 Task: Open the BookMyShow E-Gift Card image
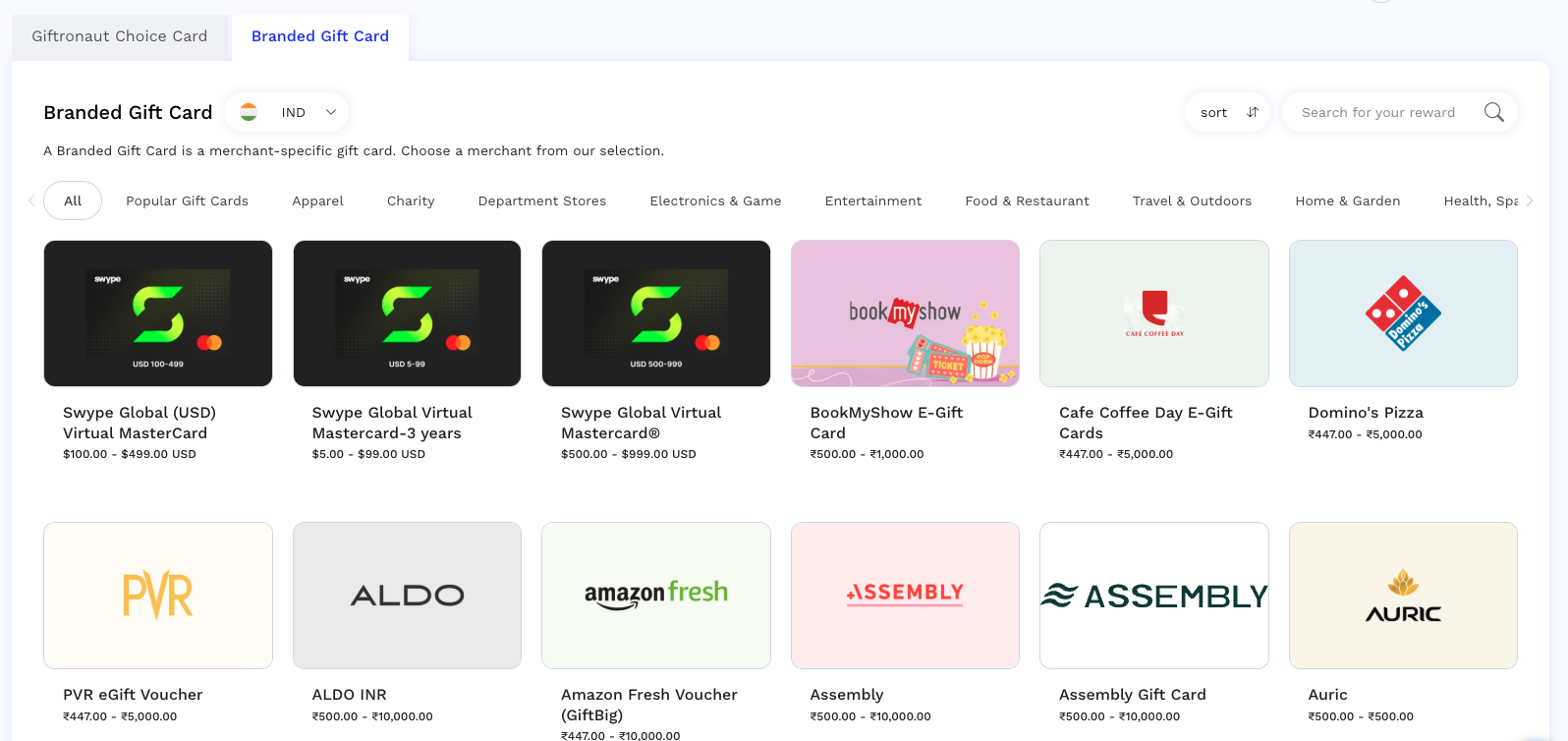click(x=904, y=313)
